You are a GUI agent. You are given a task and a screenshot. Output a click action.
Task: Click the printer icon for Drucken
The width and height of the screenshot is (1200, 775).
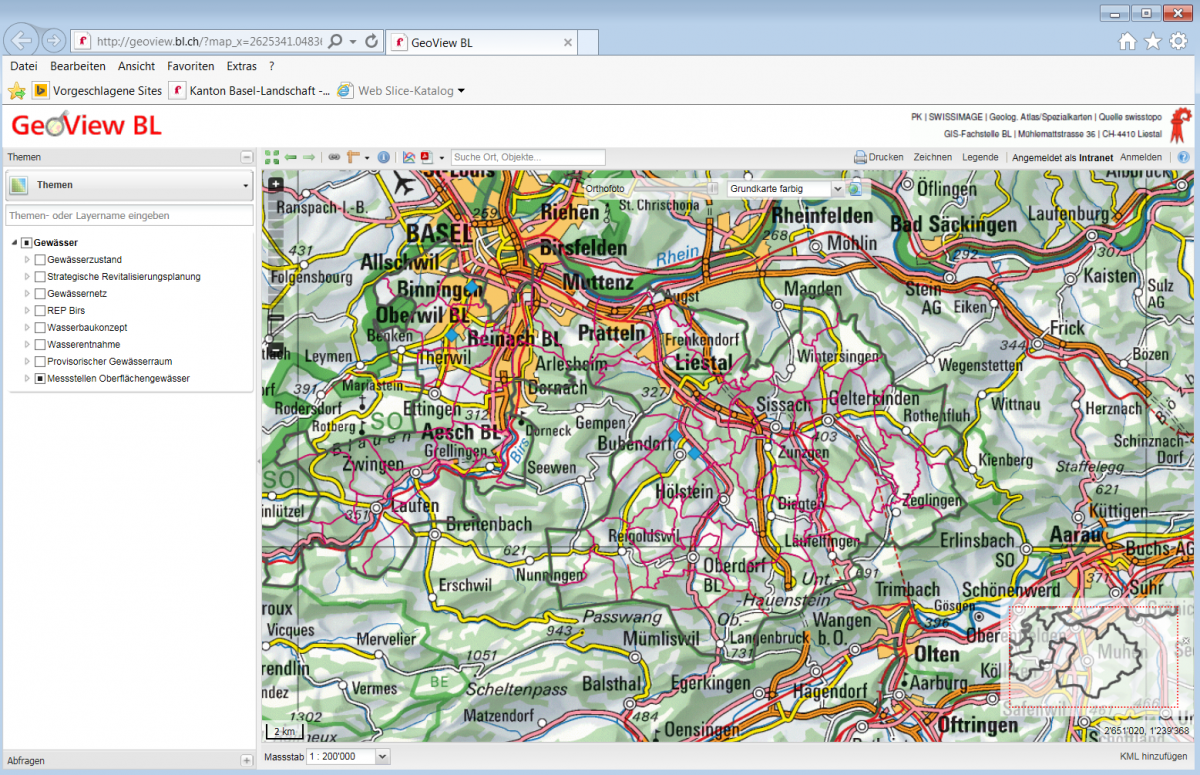pos(859,157)
